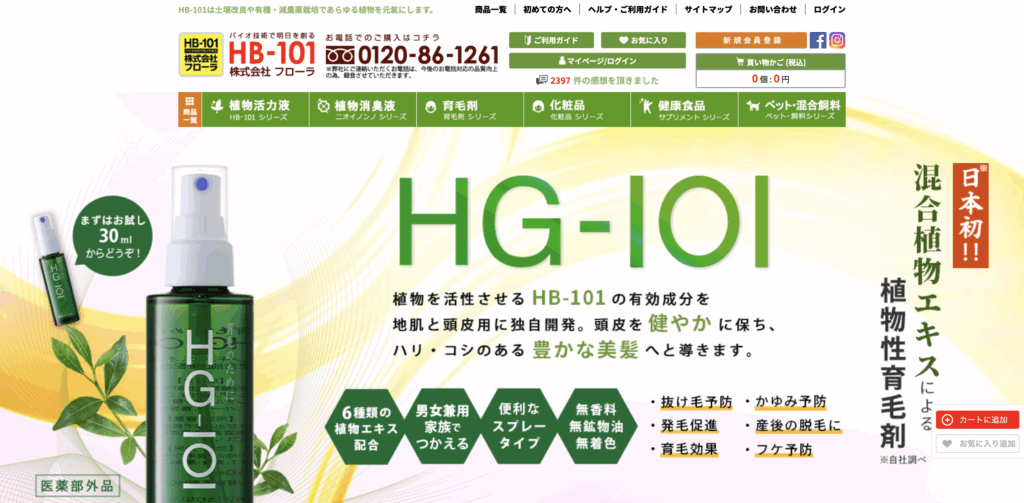This screenshot has width=1024, height=503.
Task: Click the お気に入り追加 side button
Action: 977,444
